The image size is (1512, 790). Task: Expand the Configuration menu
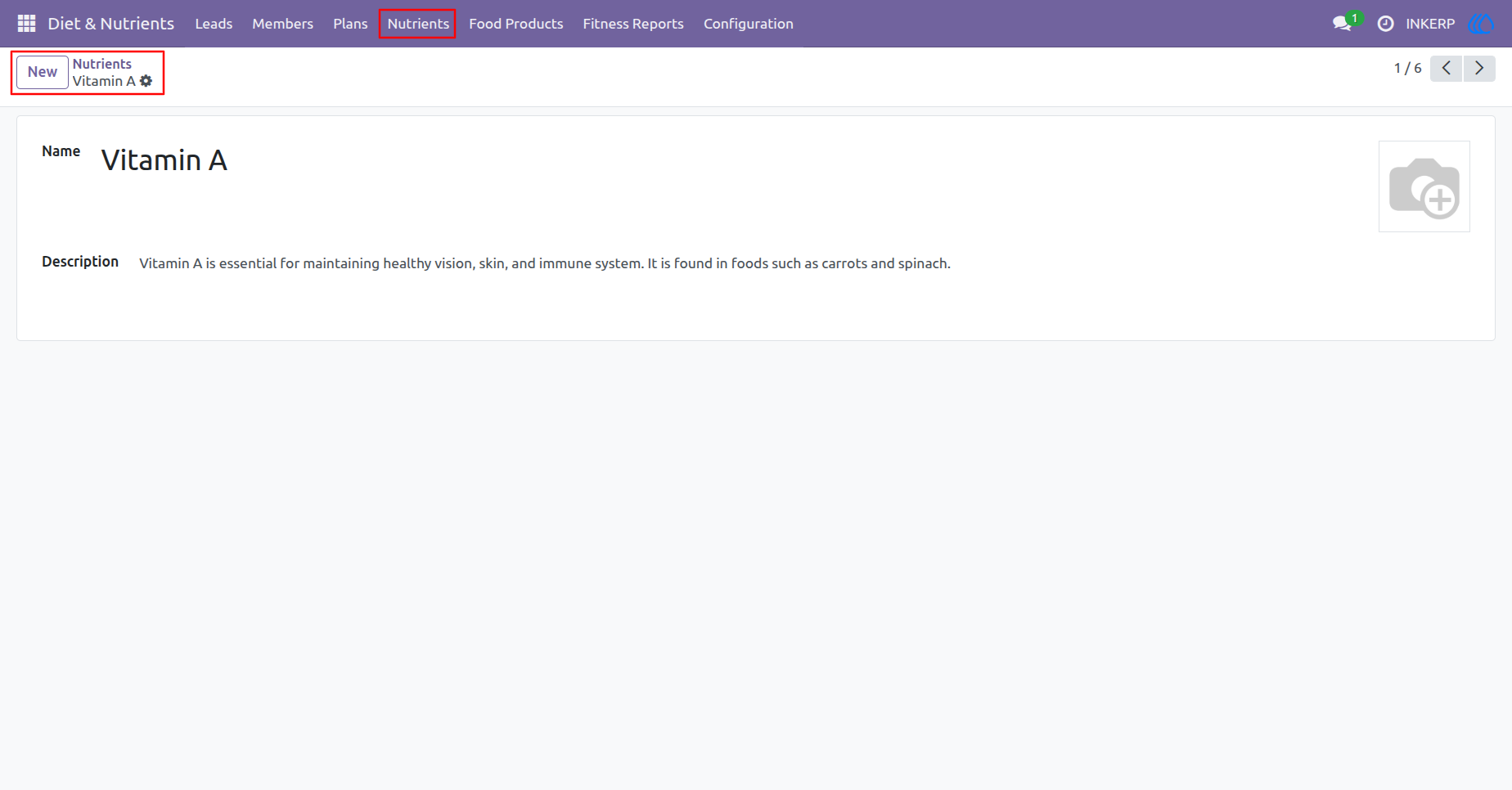pos(749,24)
